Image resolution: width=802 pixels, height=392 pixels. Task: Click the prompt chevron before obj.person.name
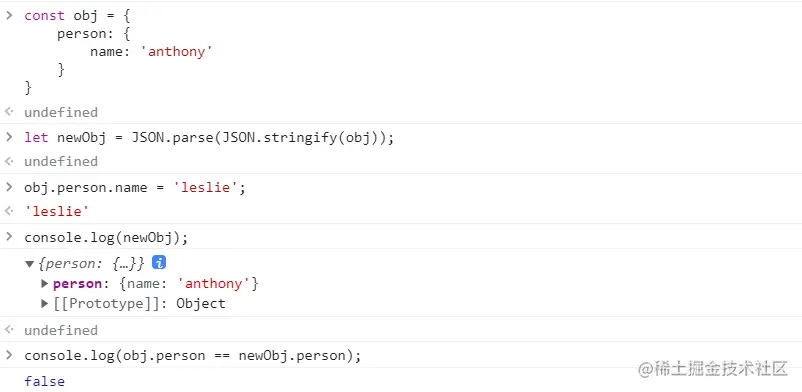(x=9, y=187)
